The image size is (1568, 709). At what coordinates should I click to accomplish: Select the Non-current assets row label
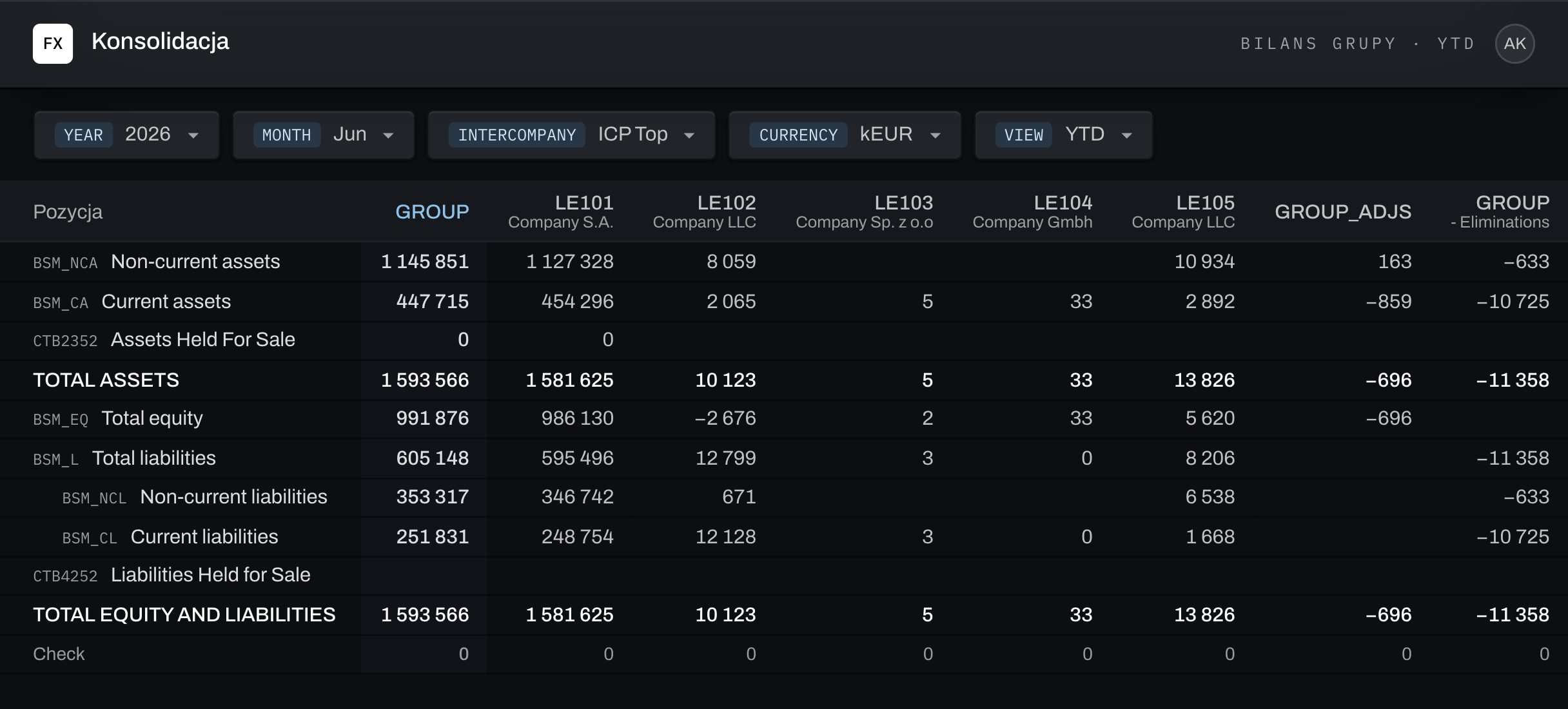pyautogui.click(x=195, y=262)
